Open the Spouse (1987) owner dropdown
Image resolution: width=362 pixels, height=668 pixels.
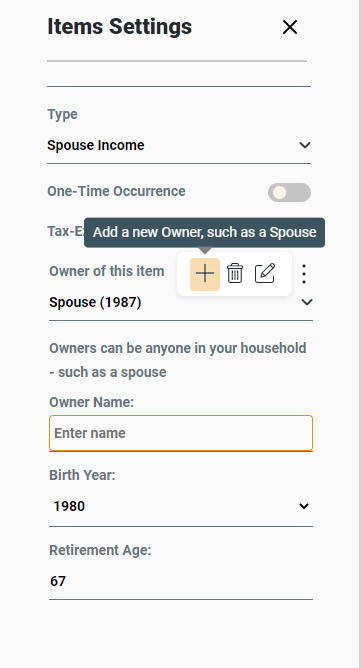pos(181,302)
